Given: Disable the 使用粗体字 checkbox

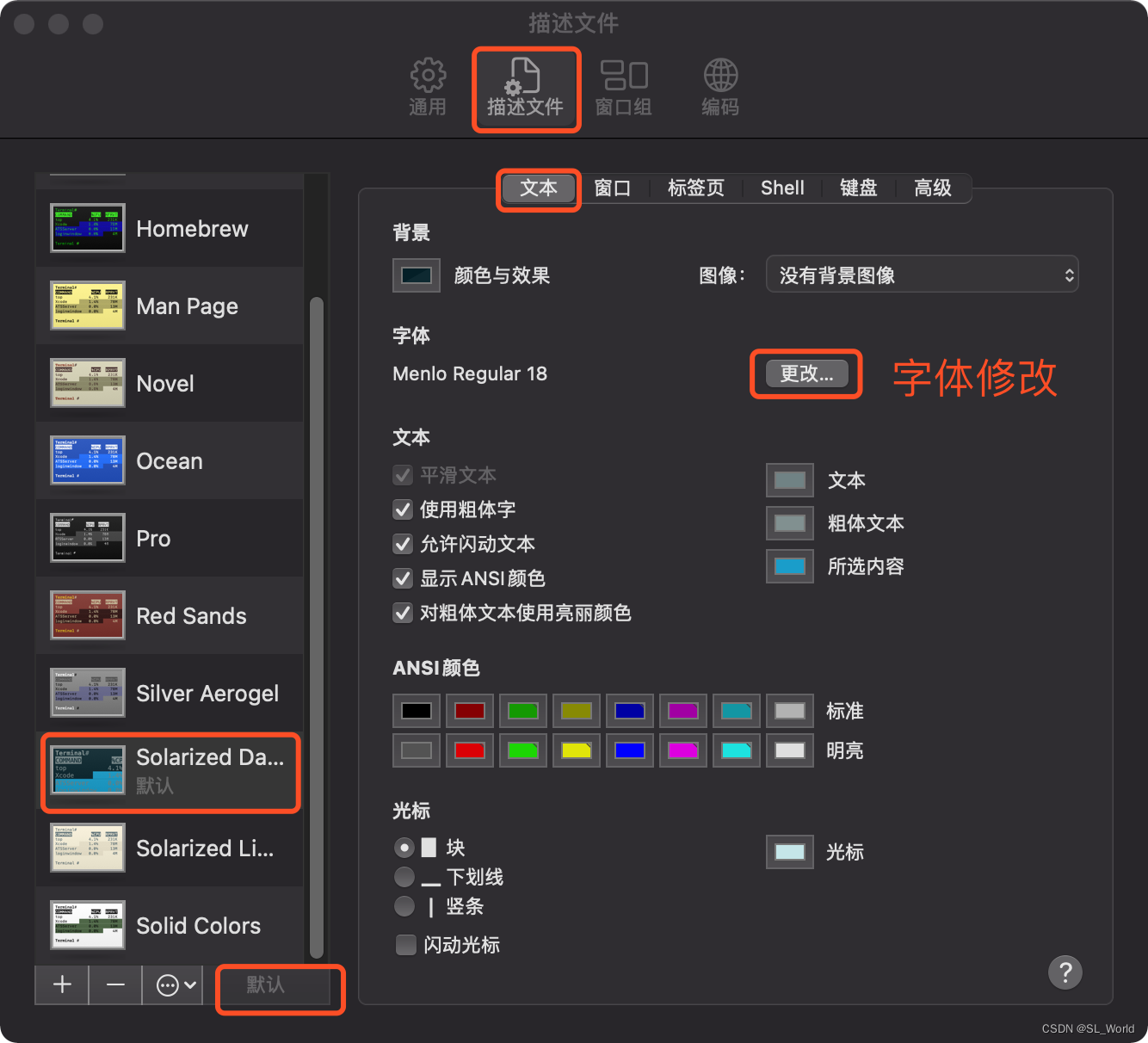Looking at the screenshot, I should pyautogui.click(x=402, y=509).
